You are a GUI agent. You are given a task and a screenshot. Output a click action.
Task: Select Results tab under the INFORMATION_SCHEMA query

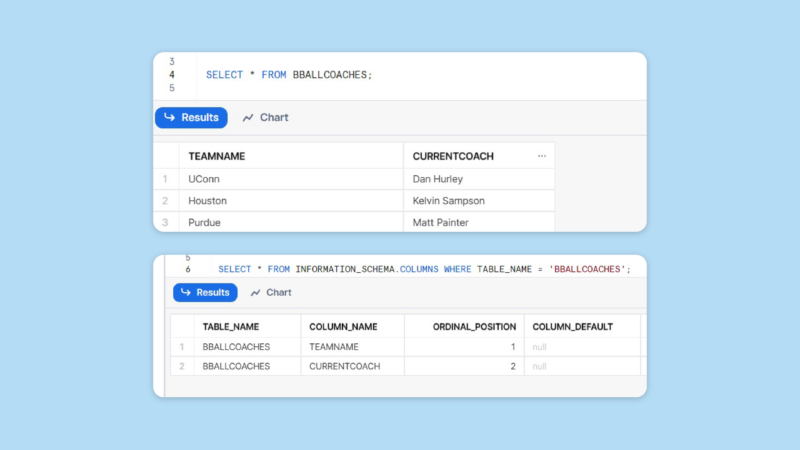point(205,292)
